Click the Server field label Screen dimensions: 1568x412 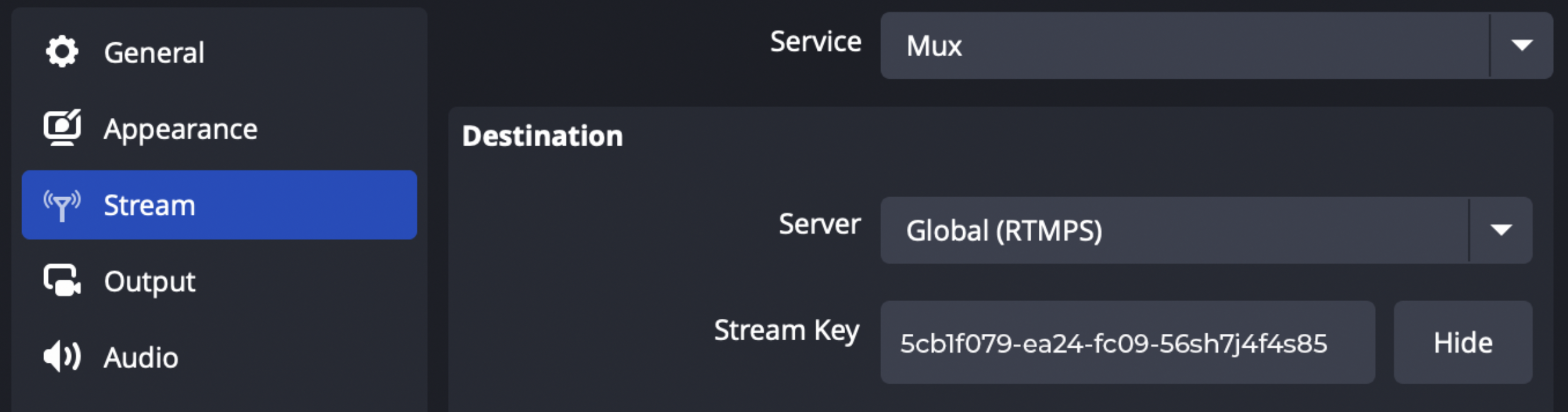click(x=819, y=224)
